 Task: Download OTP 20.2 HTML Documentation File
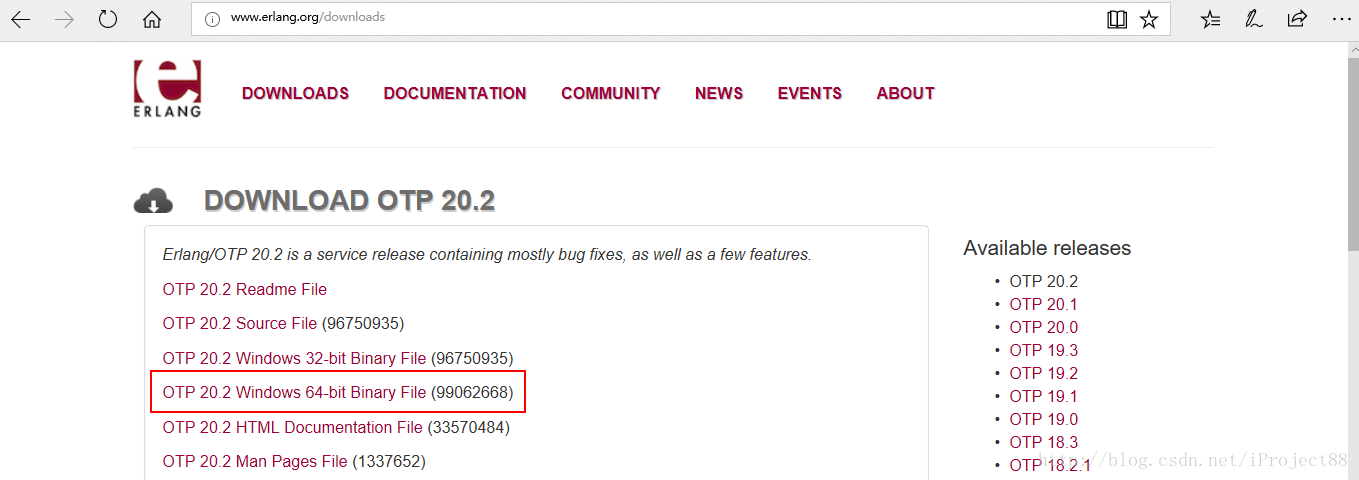pos(293,427)
